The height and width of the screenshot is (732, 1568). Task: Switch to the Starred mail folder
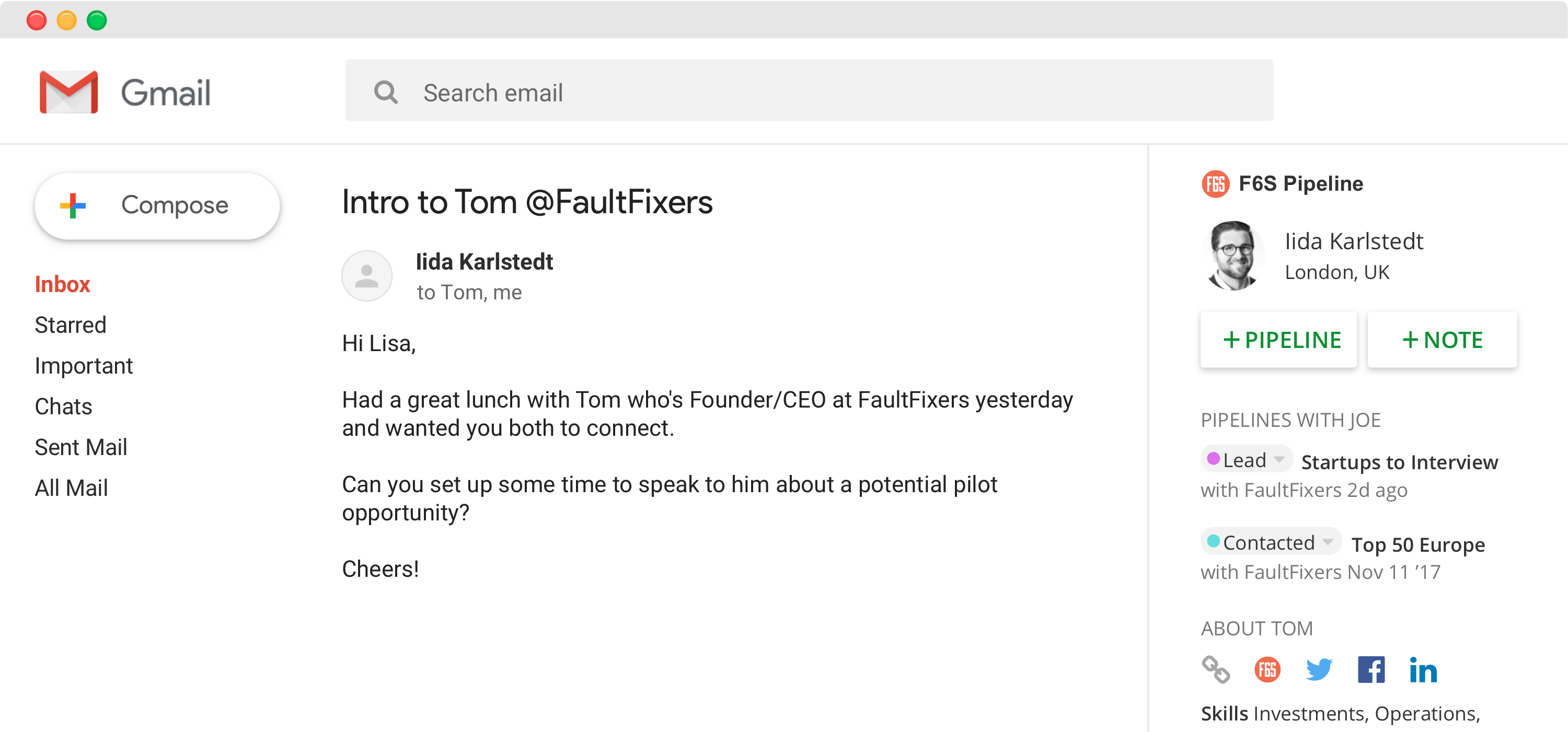point(71,324)
